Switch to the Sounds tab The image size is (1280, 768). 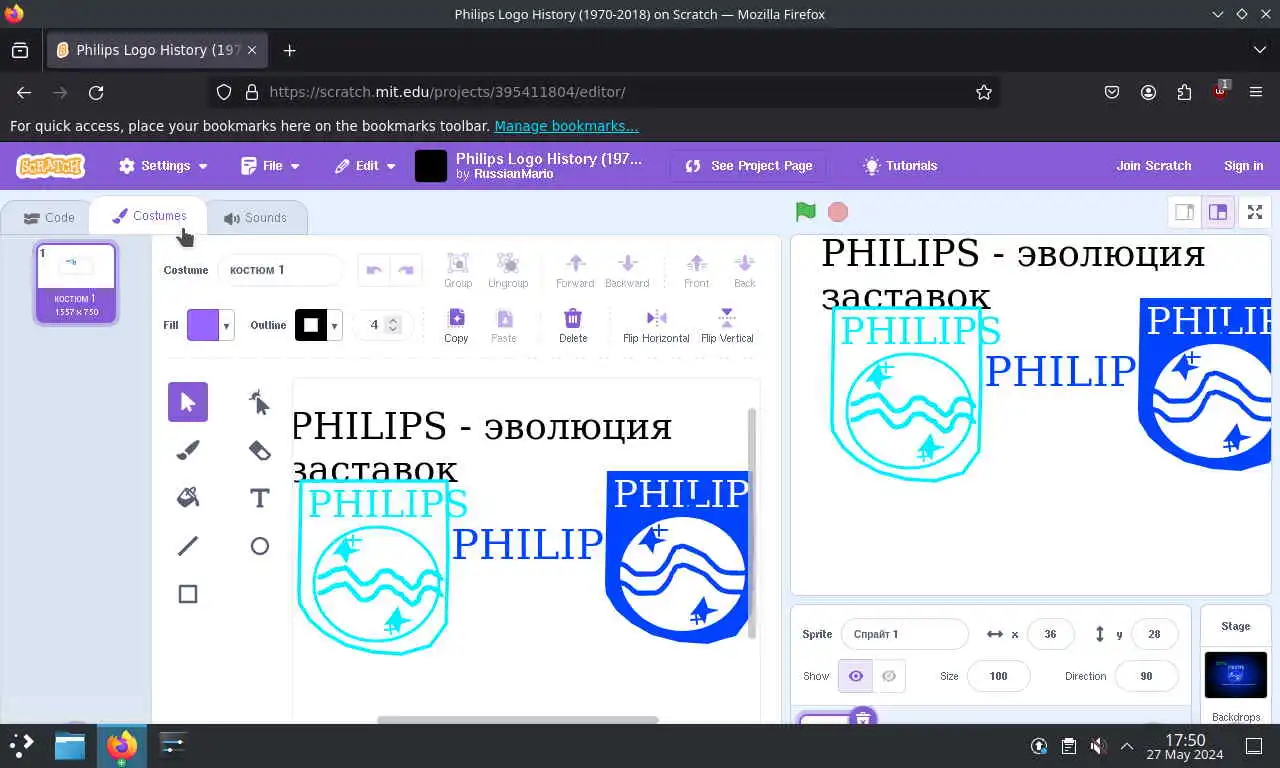click(x=256, y=217)
